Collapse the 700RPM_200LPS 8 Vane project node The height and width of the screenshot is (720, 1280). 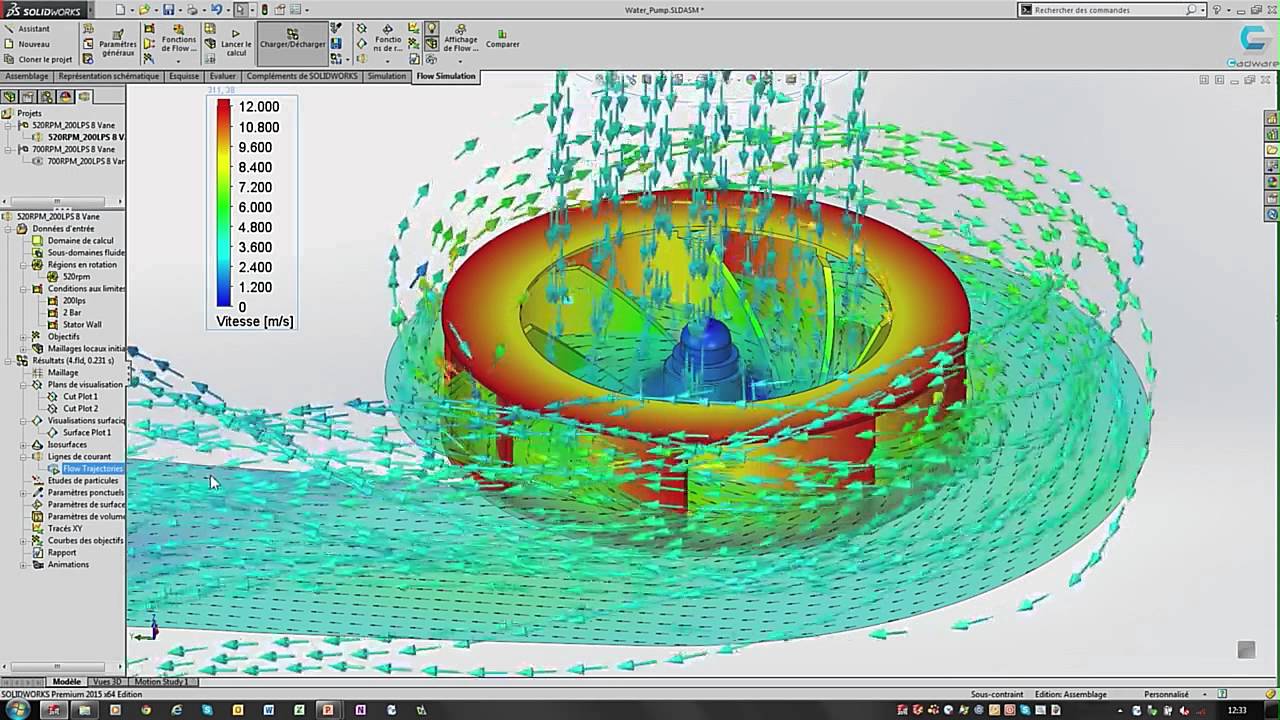click(x=9, y=149)
